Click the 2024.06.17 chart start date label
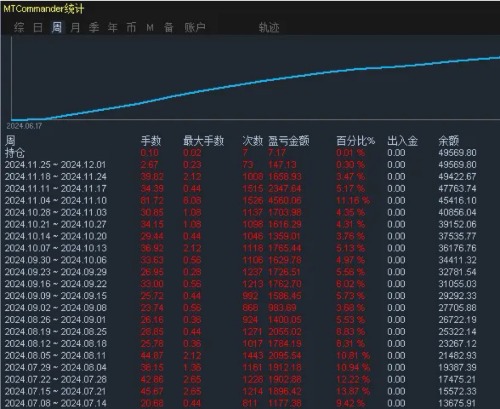 pyautogui.click(x=24, y=126)
